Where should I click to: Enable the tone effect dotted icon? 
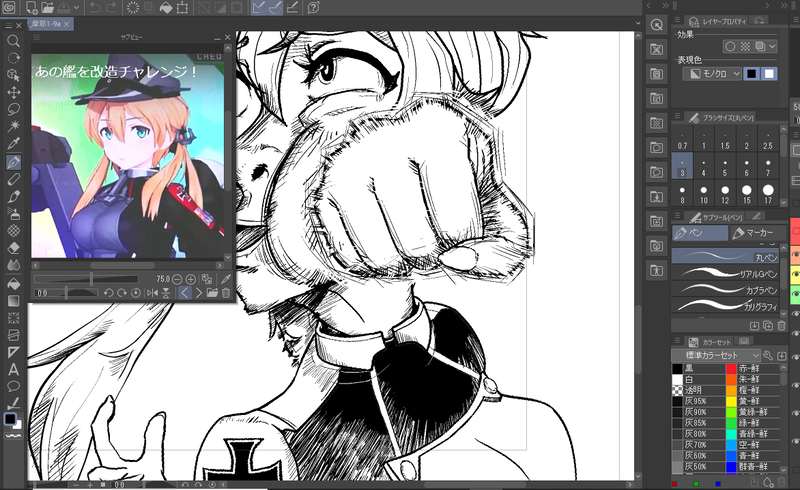(x=745, y=46)
